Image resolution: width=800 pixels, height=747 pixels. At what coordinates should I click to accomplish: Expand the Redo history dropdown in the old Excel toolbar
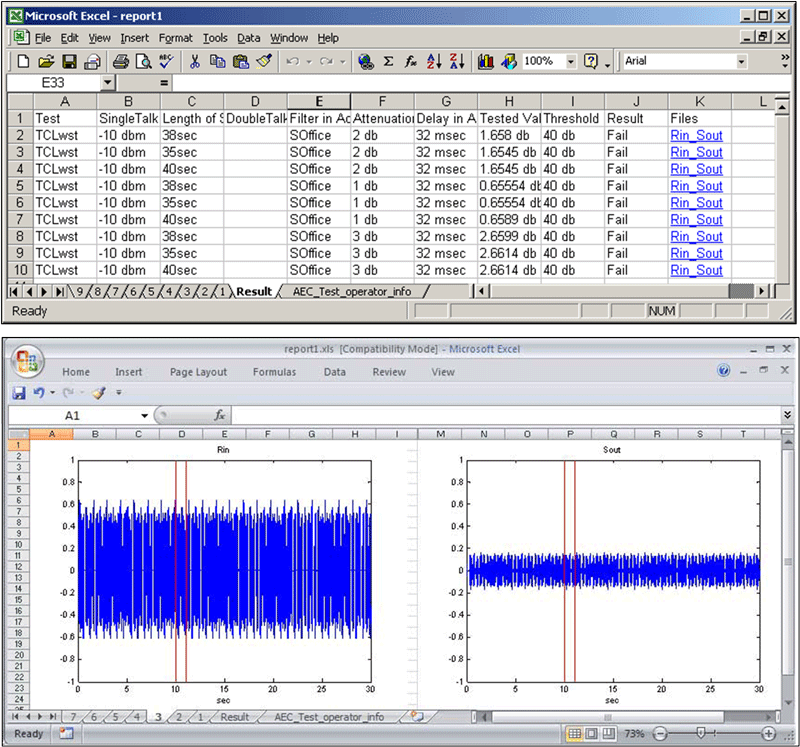(342, 62)
